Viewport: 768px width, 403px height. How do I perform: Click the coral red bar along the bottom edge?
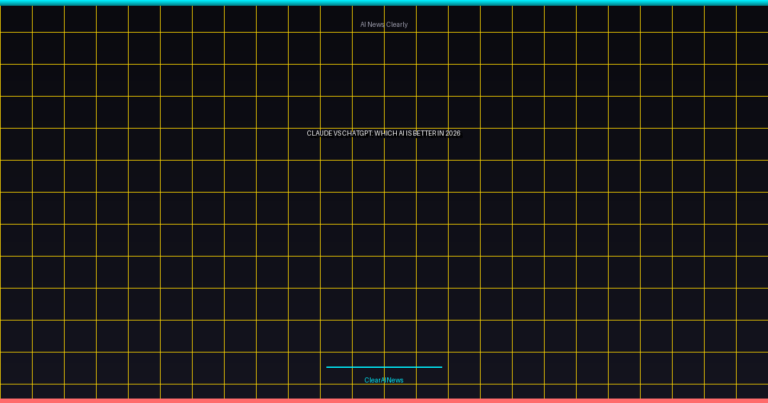(384, 400)
